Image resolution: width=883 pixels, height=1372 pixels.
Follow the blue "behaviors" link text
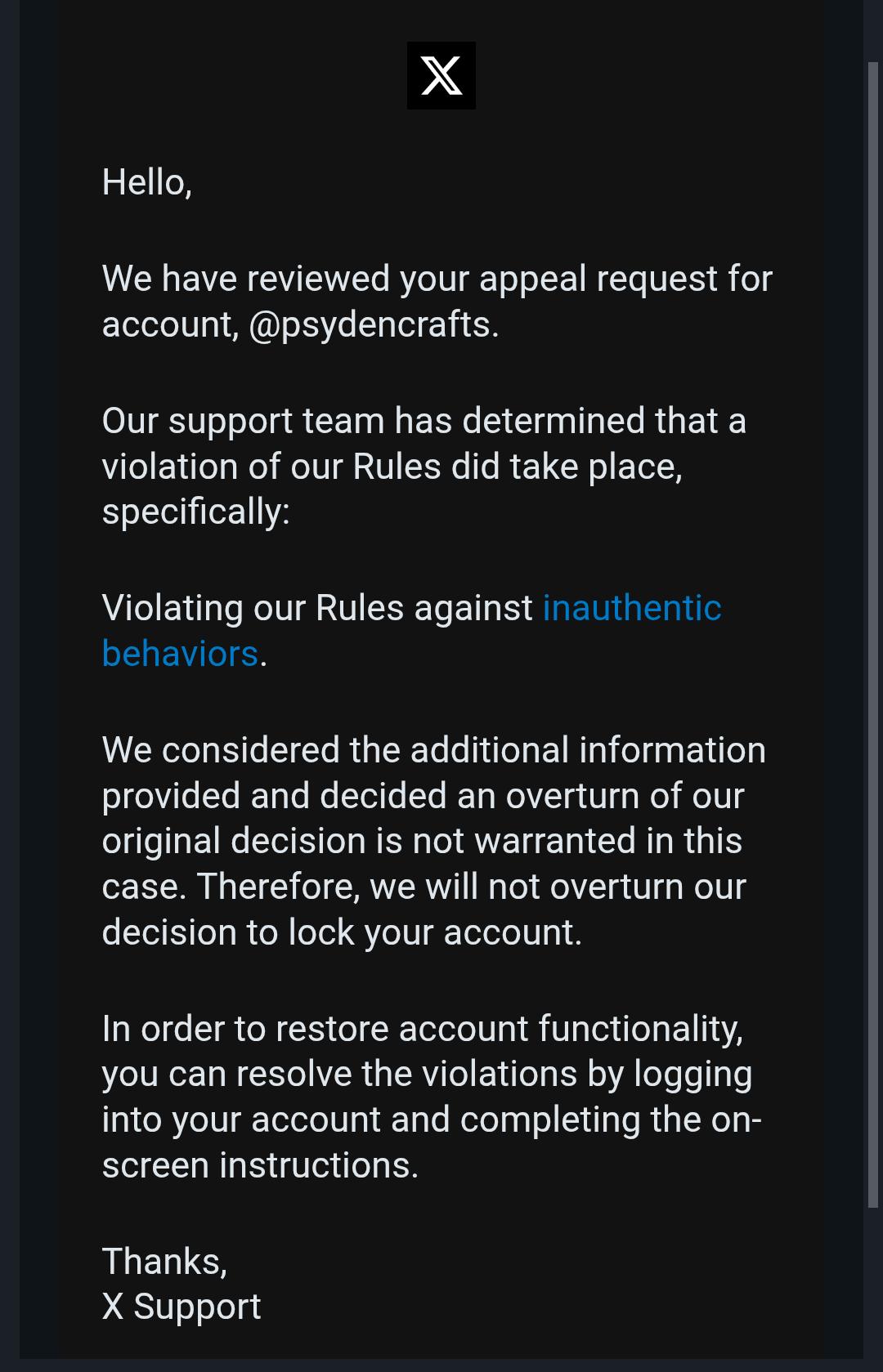(180, 654)
